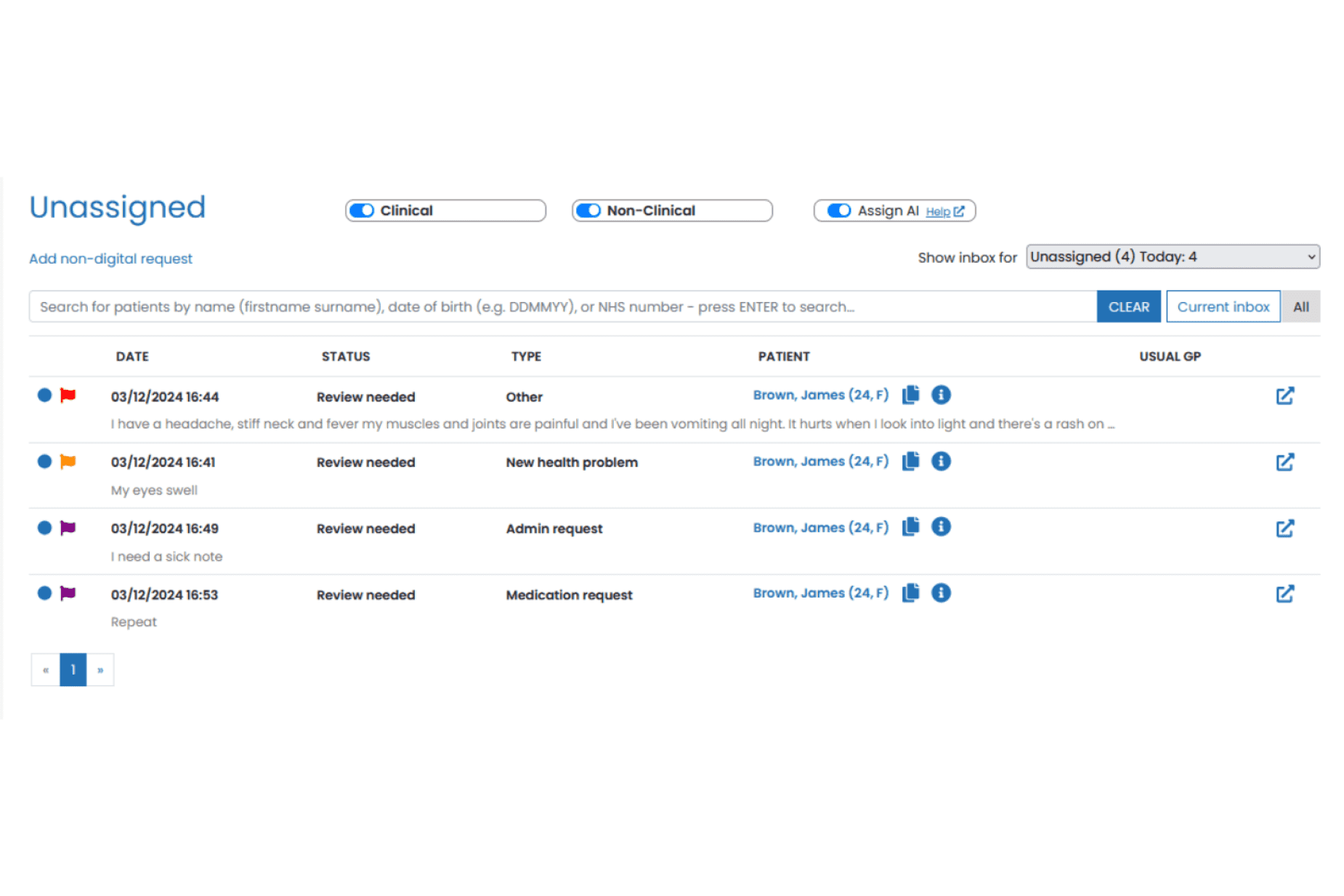Disable the Assign AI switch
The width and height of the screenshot is (1344, 896).
tap(838, 211)
